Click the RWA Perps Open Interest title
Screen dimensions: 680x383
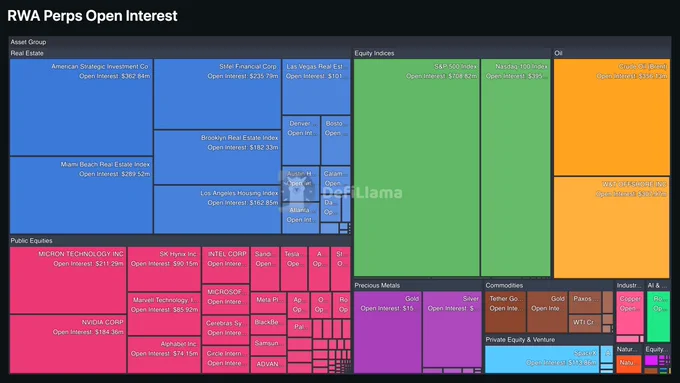pos(92,16)
